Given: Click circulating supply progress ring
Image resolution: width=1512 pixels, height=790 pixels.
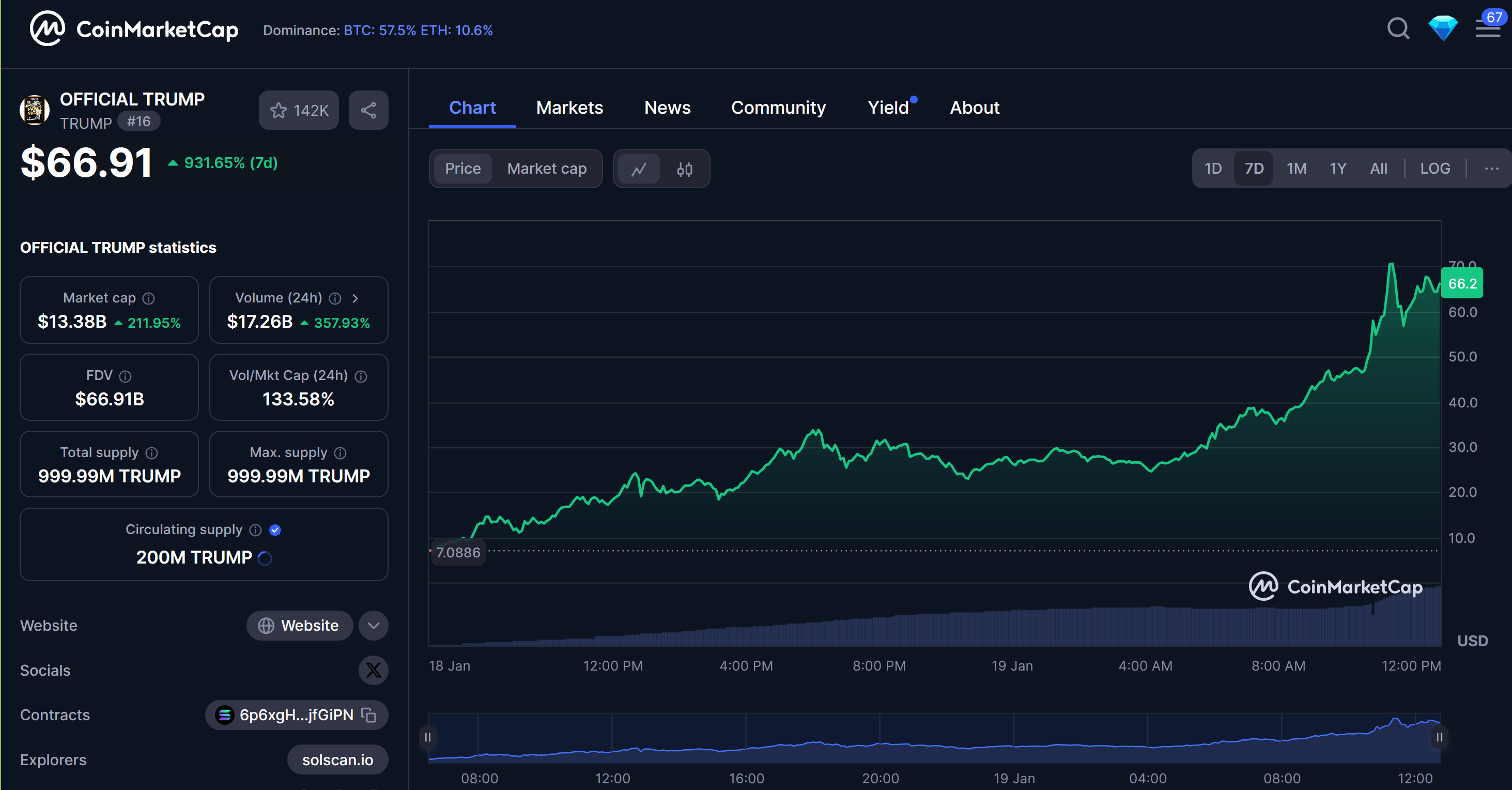Looking at the screenshot, I should [x=265, y=558].
